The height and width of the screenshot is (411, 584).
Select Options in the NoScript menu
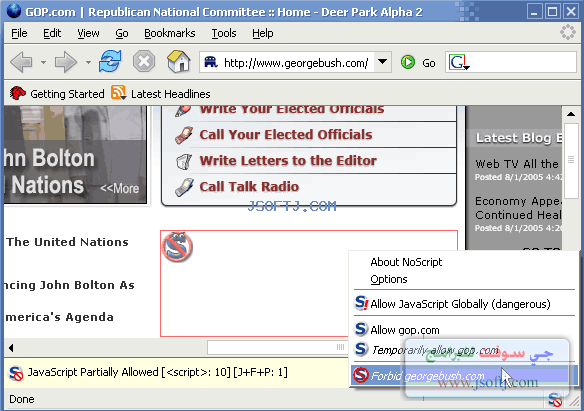[389, 279]
